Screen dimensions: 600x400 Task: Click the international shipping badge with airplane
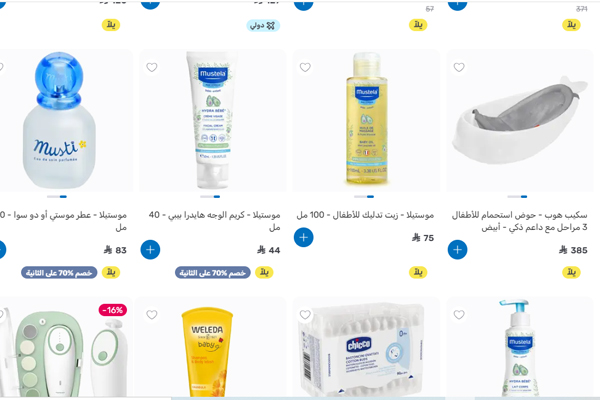[x=263, y=26]
